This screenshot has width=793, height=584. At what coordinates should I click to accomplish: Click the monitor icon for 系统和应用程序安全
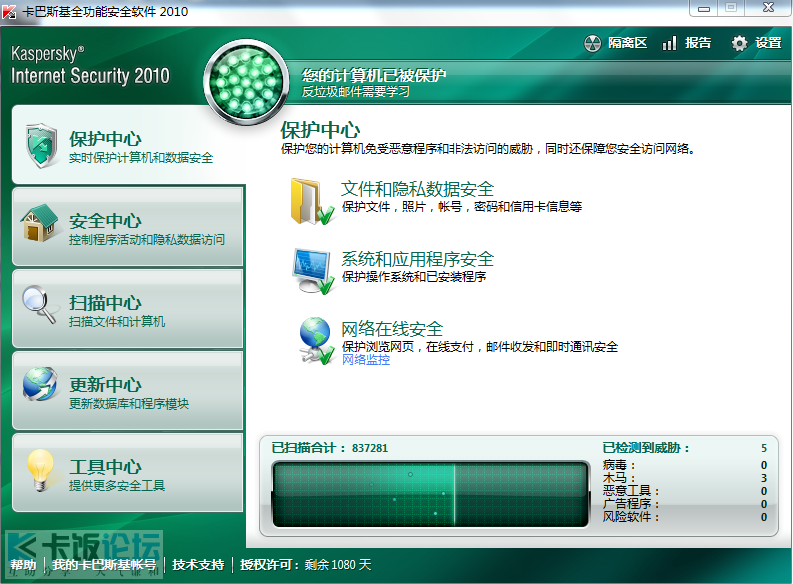pyautogui.click(x=313, y=271)
